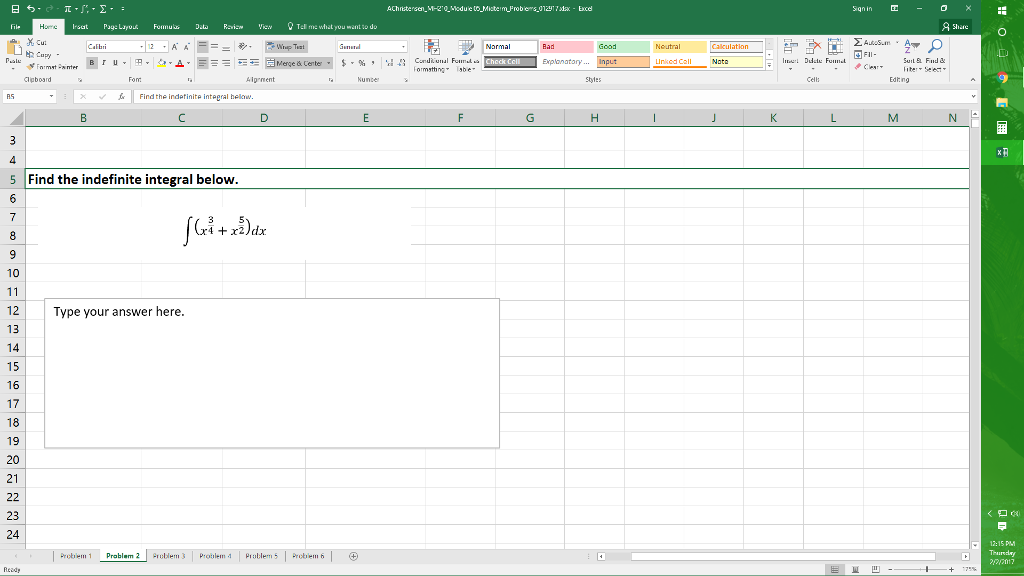Click the Format Painter tool
This screenshot has height=576, width=1024.
tap(44, 67)
